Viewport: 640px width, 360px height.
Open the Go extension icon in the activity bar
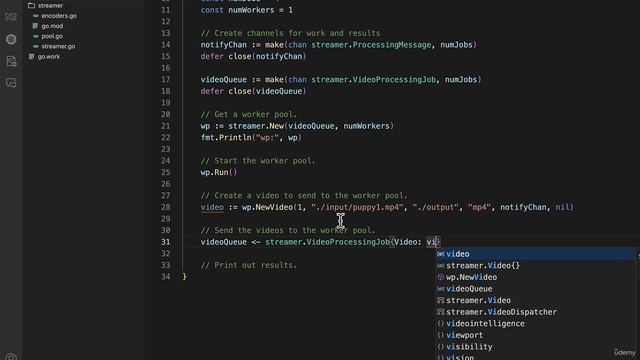pos(11,17)
